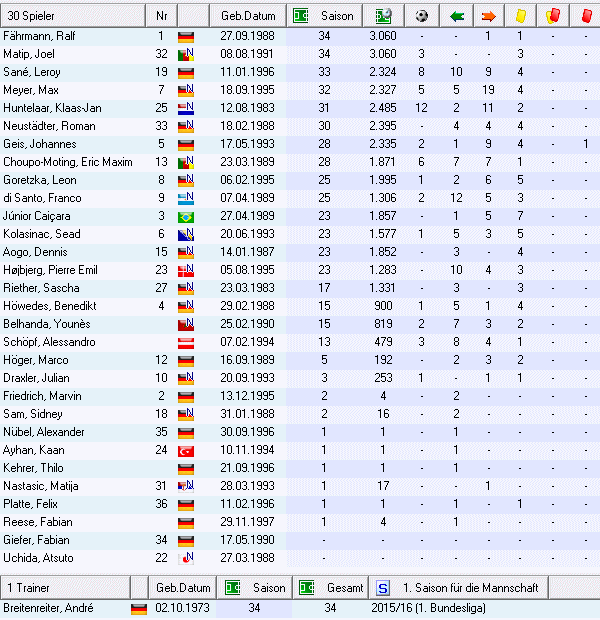The height and width of the screenshot is (620, 600).
Task: Click minutes value 479 for Schöpf
Action: tap(383, 342)
